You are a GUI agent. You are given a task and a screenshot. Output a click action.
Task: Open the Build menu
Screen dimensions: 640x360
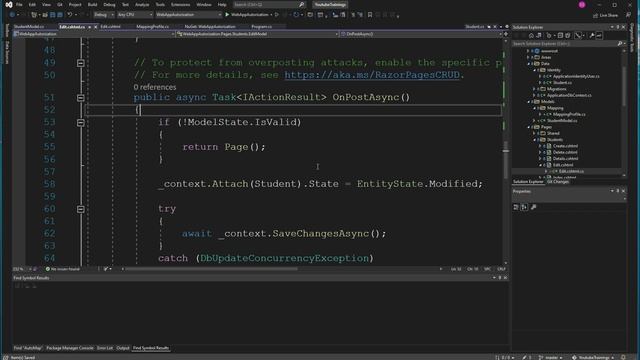coord(92,4)
